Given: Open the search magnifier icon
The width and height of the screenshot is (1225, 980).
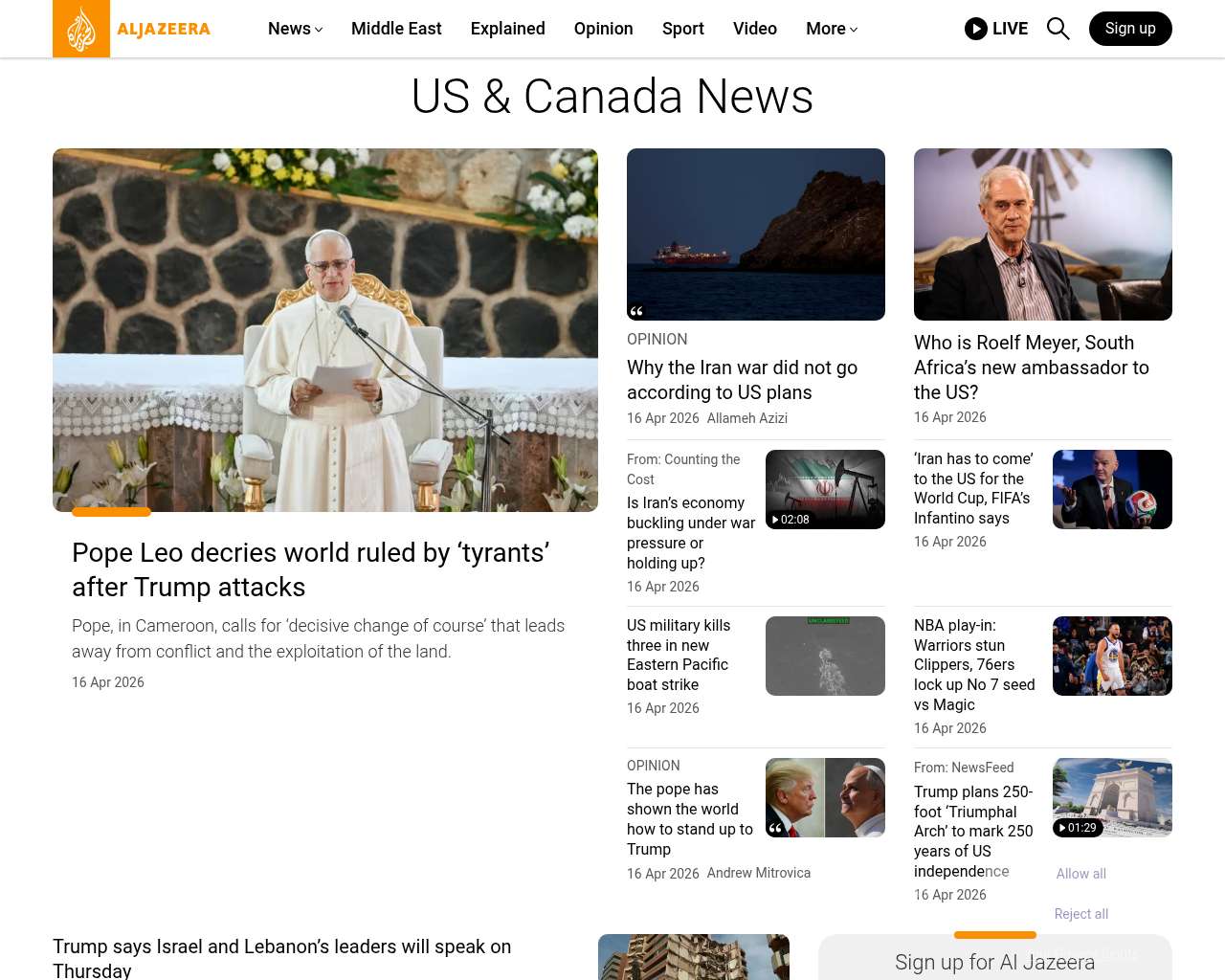Looking at the screenshot, I should tap(1058, 29).
